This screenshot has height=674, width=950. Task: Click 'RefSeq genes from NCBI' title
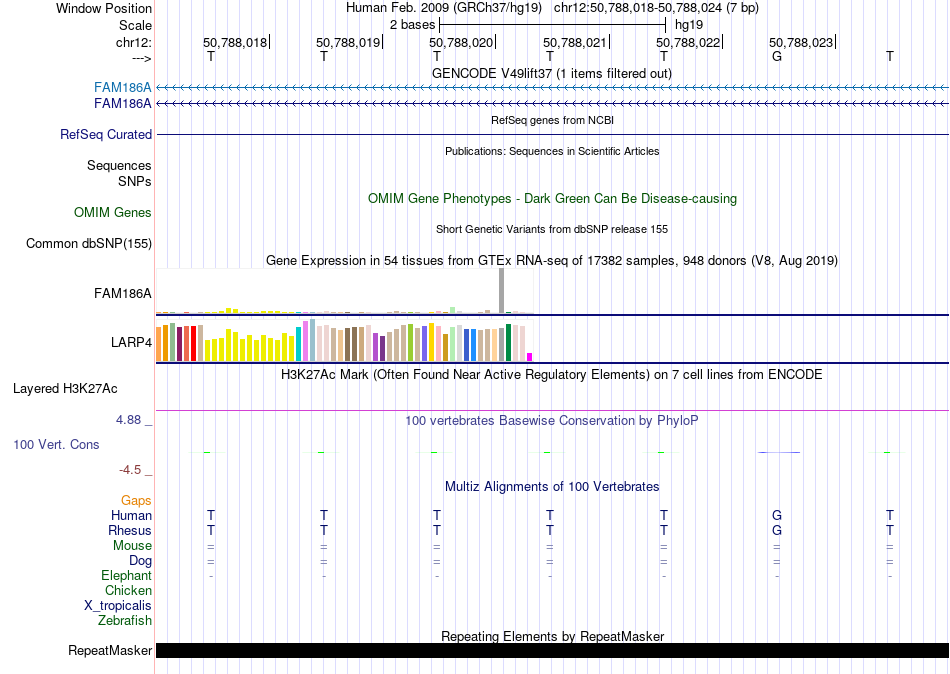(552, 120)
